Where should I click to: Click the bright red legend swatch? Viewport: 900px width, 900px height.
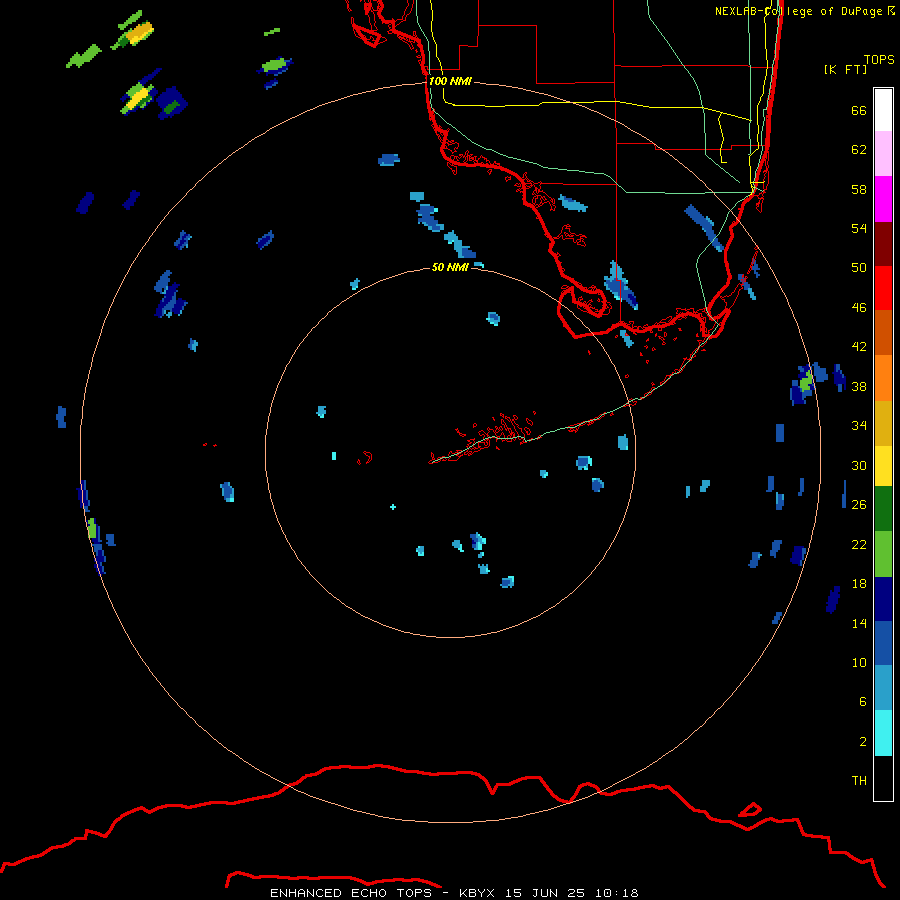point(883,288)
